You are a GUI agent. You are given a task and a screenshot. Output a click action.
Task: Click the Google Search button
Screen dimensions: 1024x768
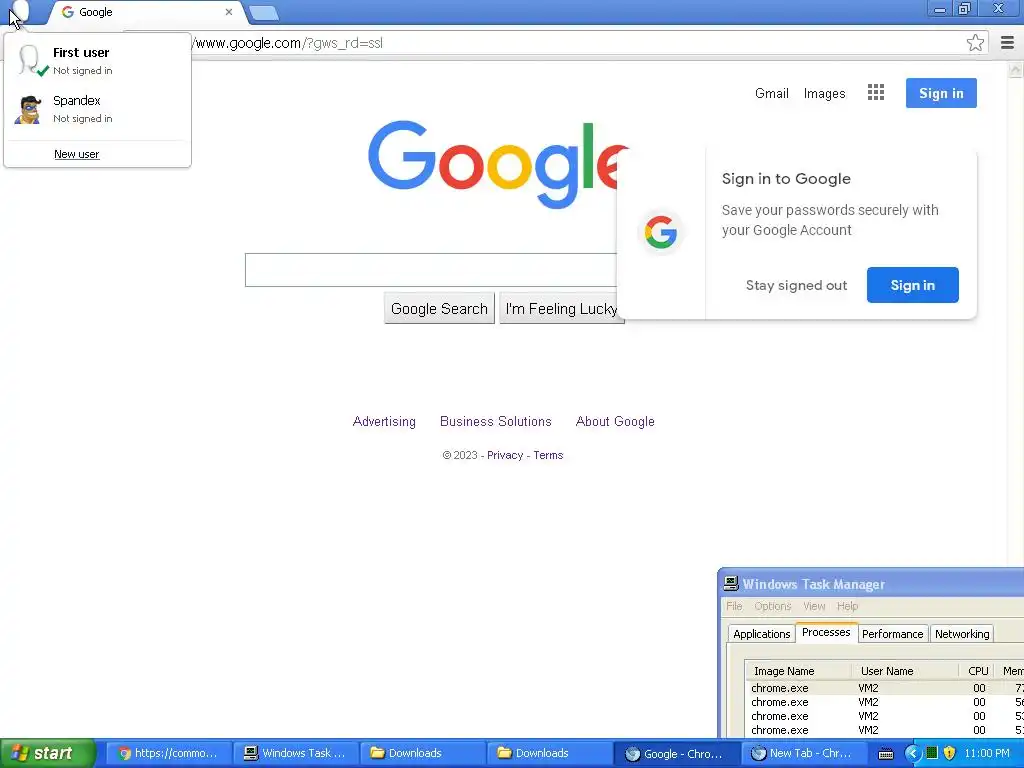pyautogui.click(x=439, y=308)
